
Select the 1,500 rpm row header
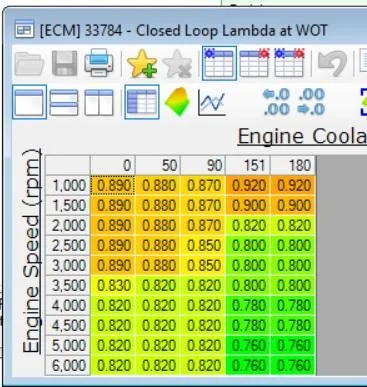[68, 205]
